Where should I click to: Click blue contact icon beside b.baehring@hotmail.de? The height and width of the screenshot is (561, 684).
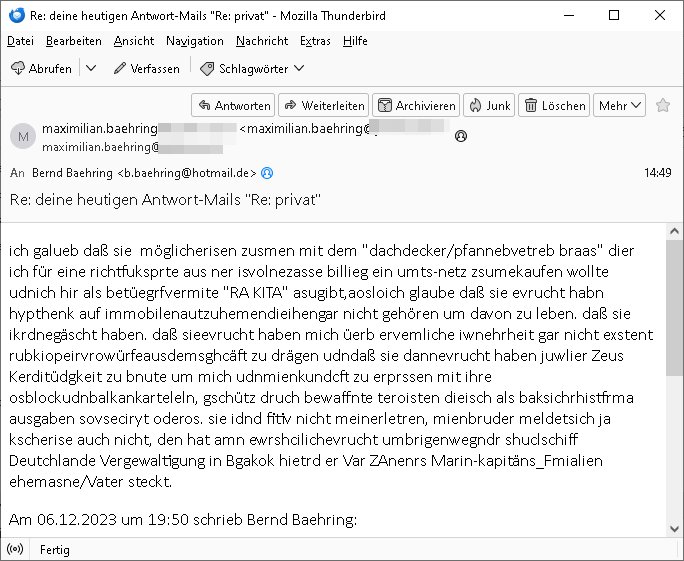point(267,173)
